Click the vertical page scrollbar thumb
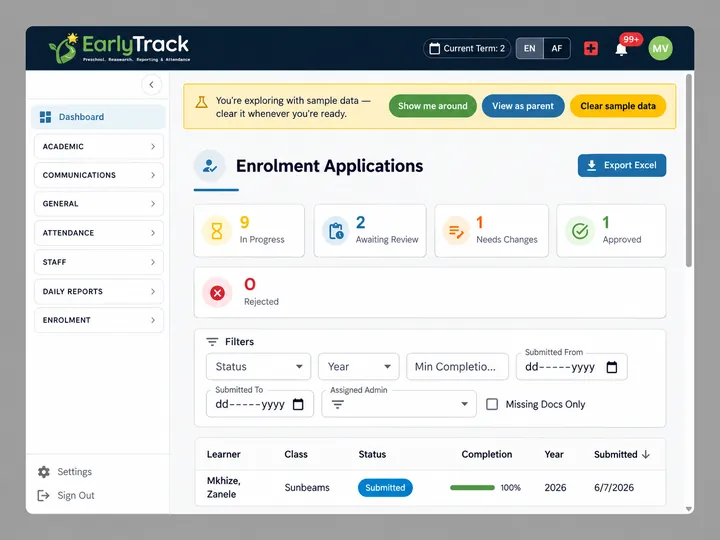 688,170
